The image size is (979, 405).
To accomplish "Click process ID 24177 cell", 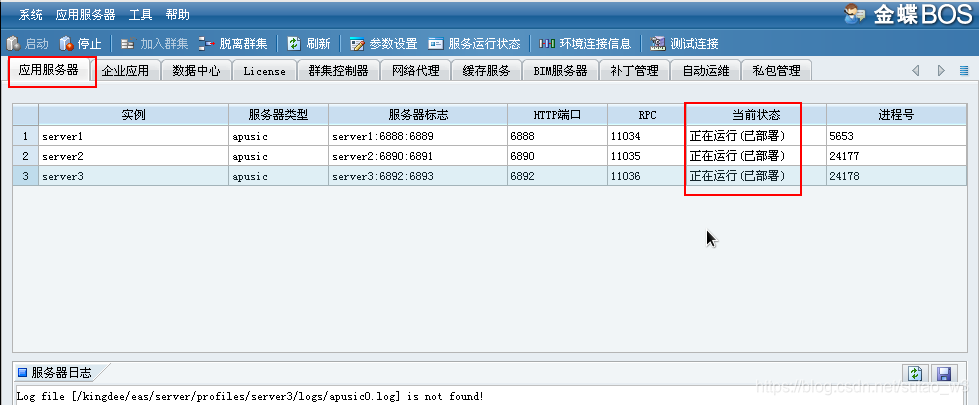I will tap(896, 156).
